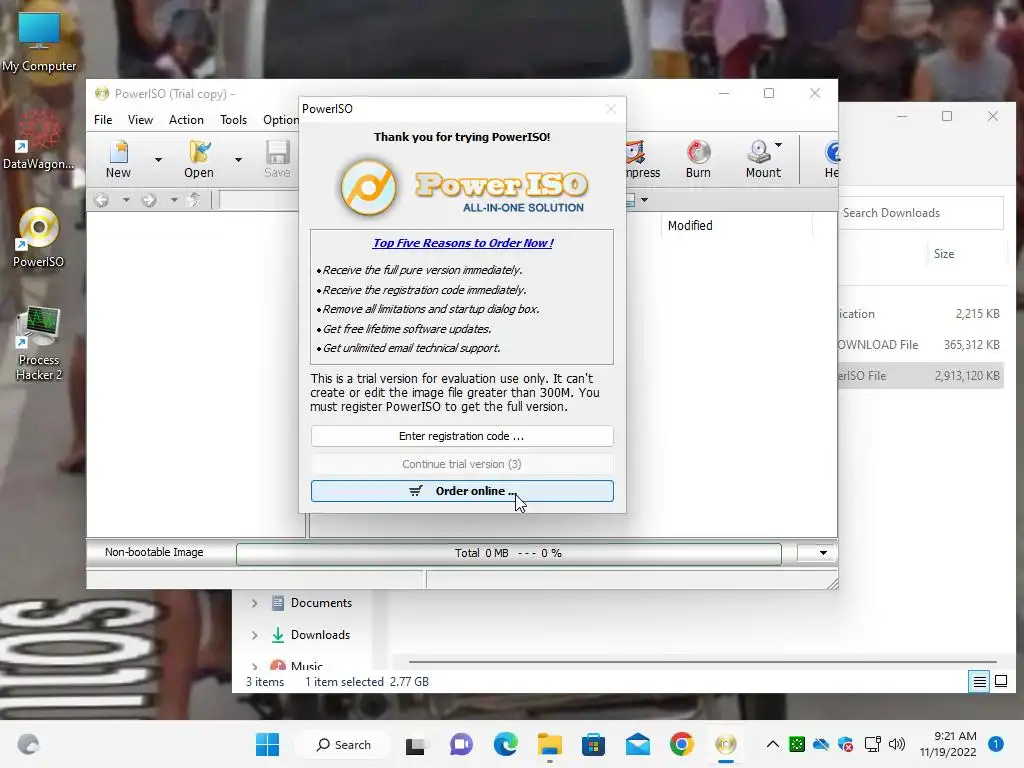Open Back history dropdown arrow
1024x768 pixels.
pos(126,200)
